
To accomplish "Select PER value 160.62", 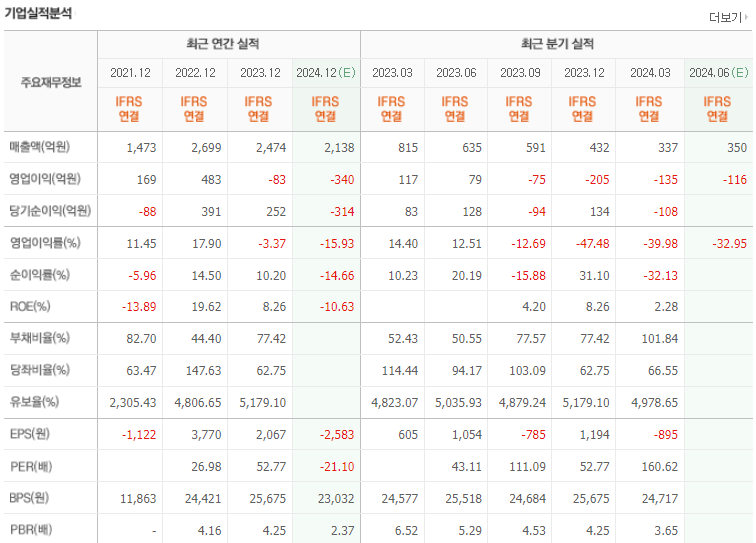I will [x=660, y=467].
